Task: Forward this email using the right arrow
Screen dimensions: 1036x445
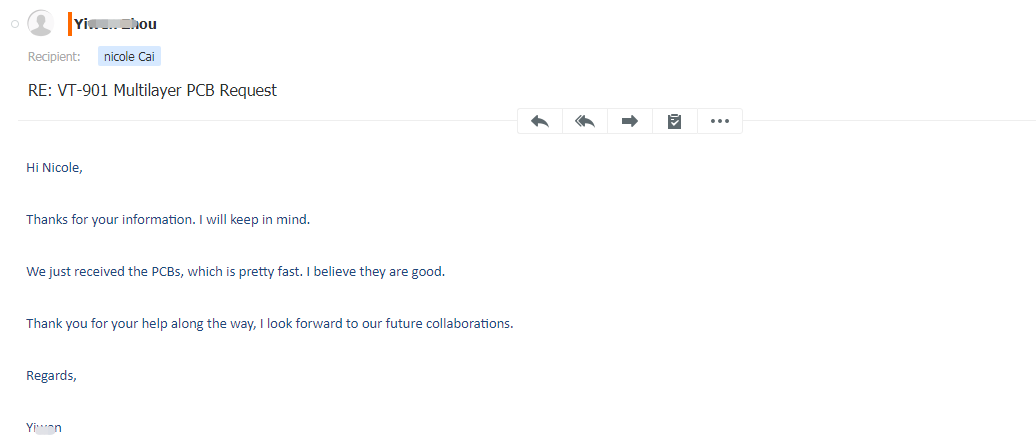Action: click(630, 121)
